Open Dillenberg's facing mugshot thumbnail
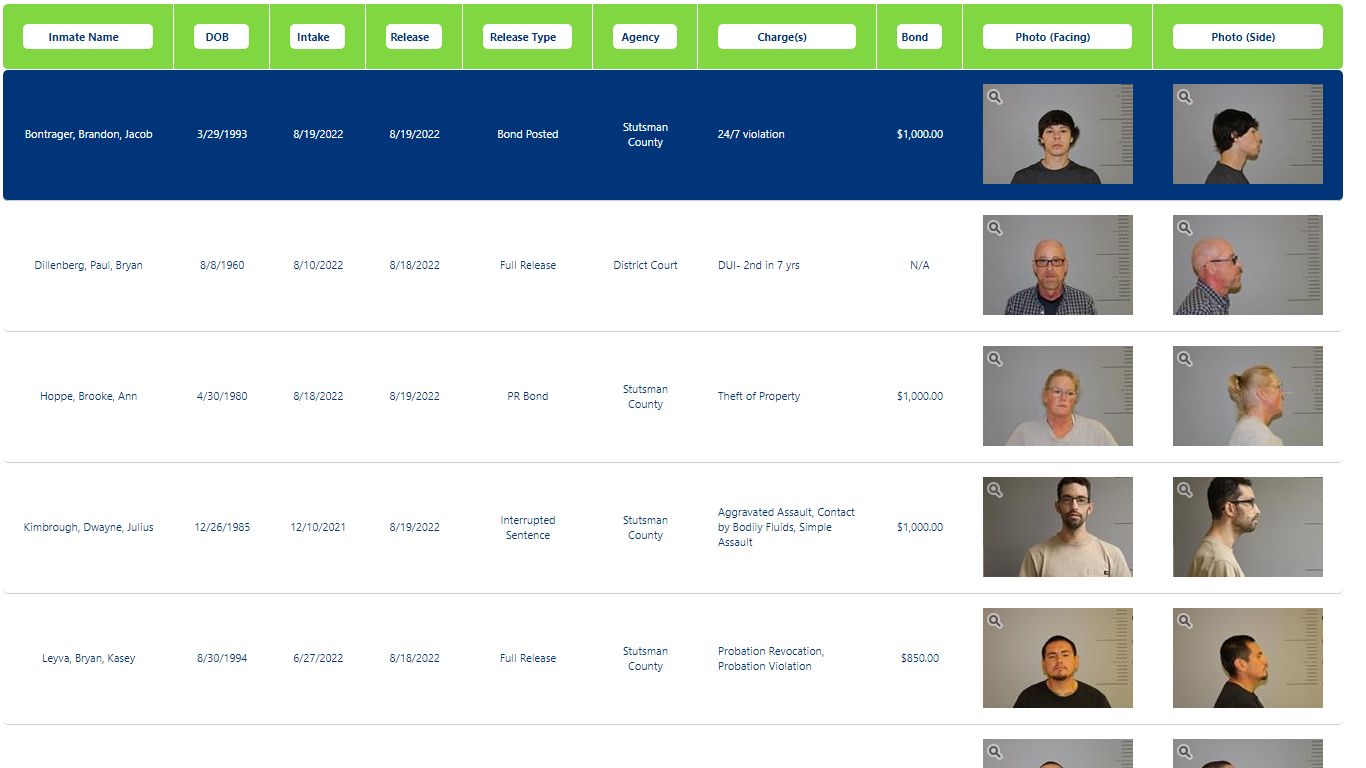This screenshot has height=768, width=1366. 1058,265
